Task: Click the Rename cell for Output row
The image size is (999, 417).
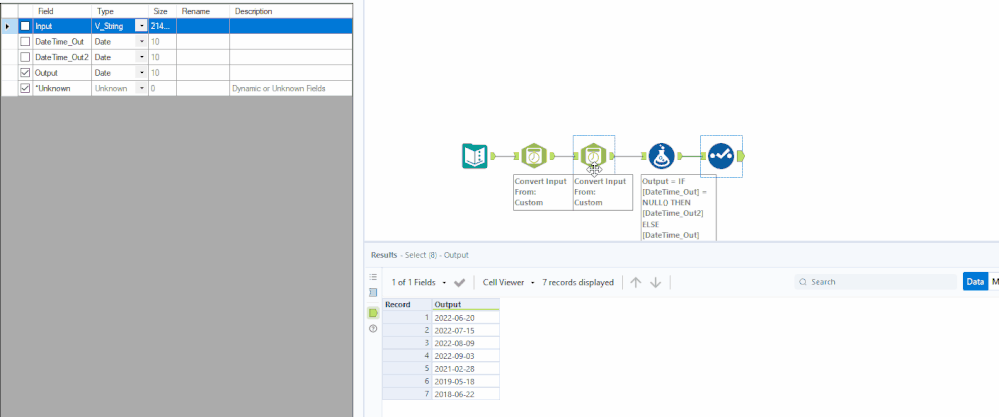Action: (203, 73)
